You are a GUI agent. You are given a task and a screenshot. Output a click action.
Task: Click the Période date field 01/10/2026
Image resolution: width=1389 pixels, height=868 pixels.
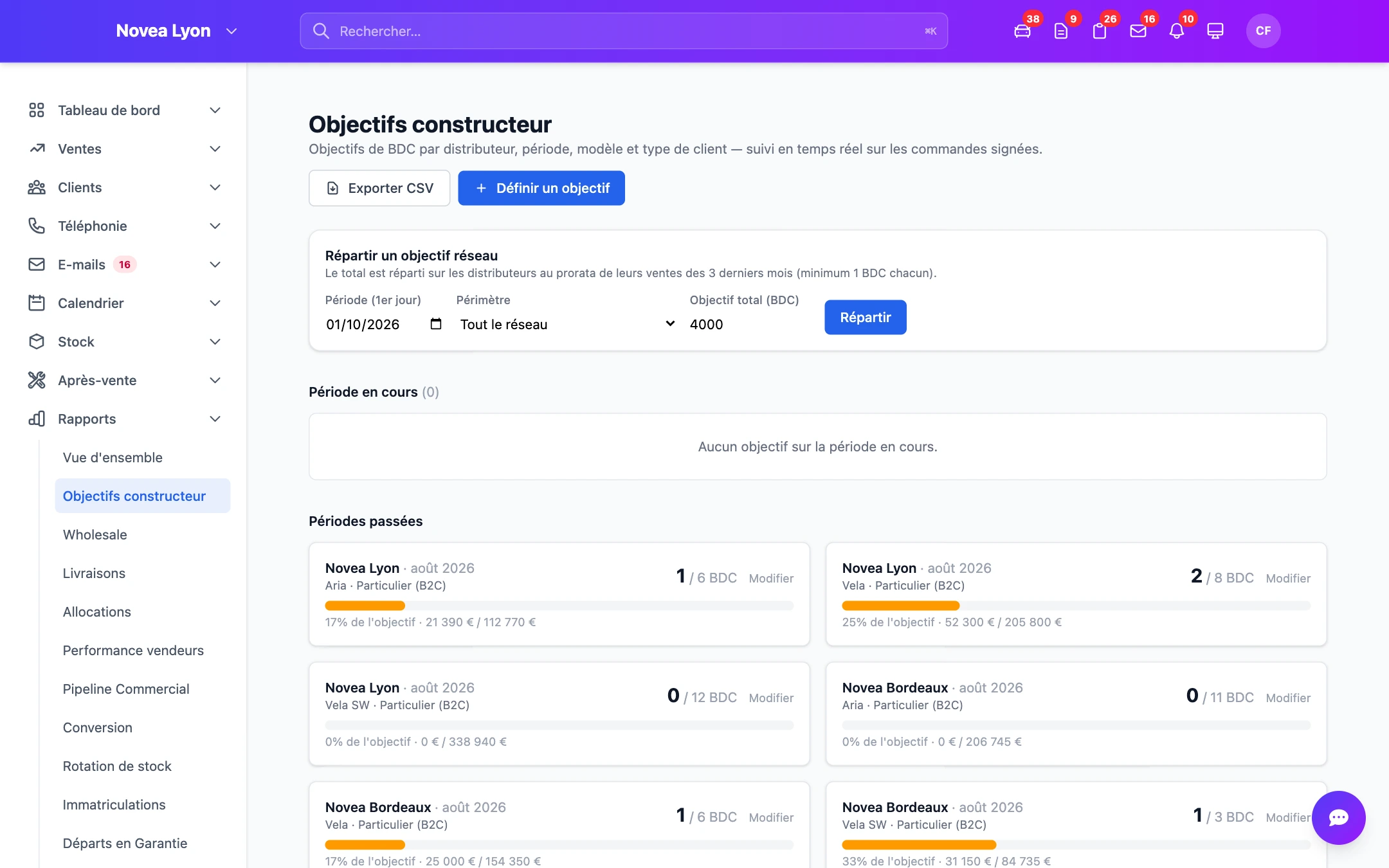point(384,324)
